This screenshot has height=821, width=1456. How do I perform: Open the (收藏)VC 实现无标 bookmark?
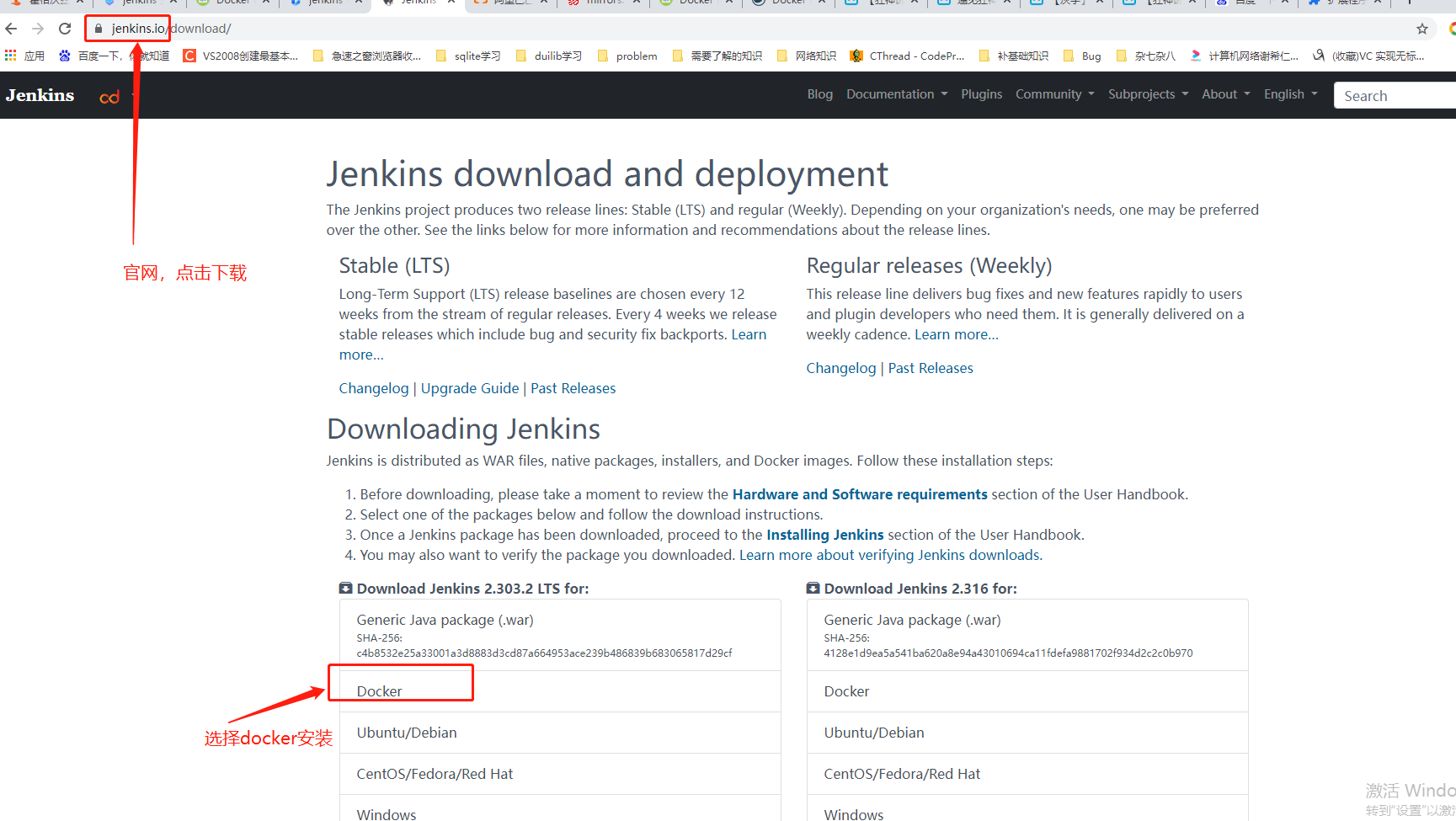pos(1368,56)
